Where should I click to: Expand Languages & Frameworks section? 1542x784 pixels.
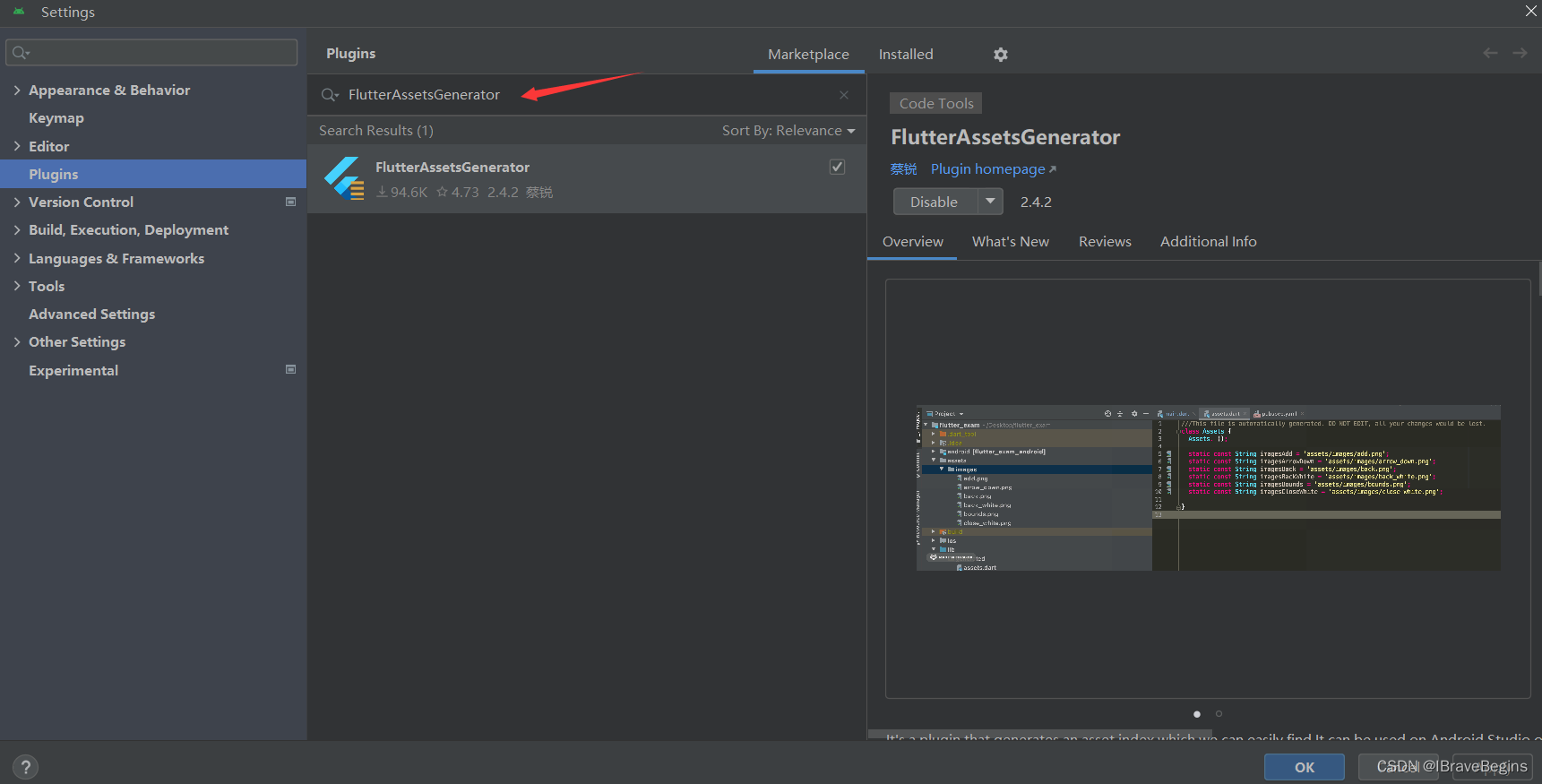(x=17, y=258)
